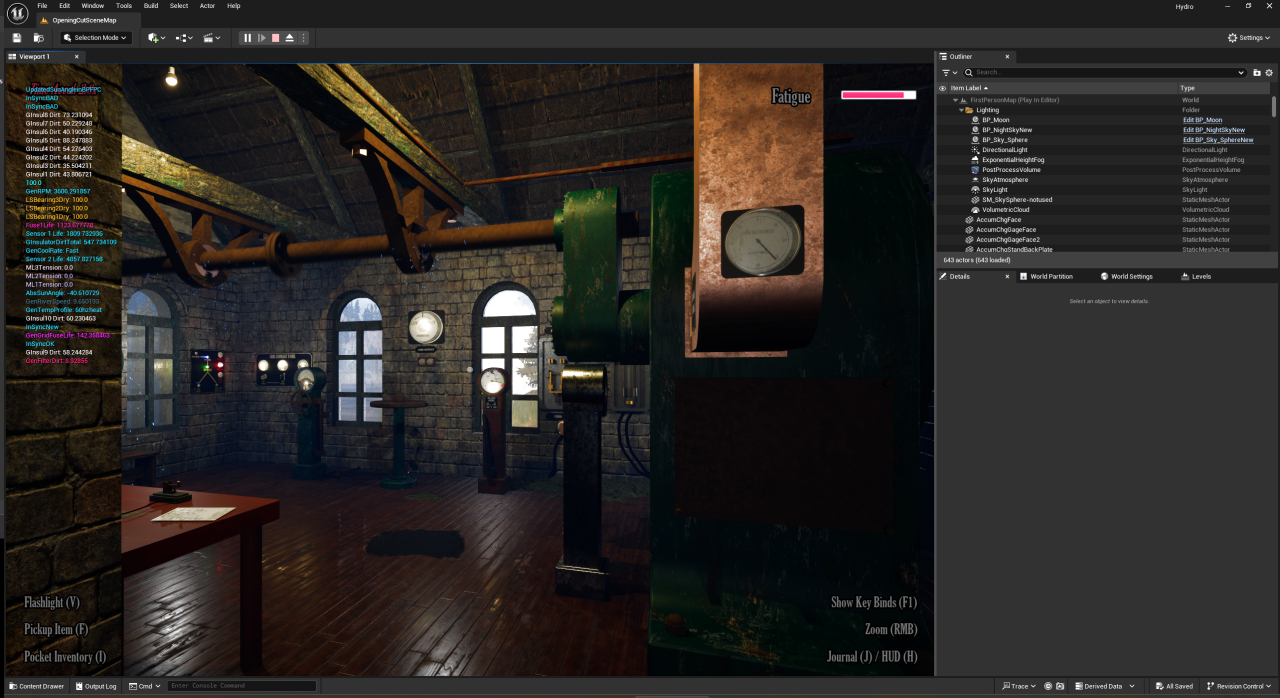This screenshot has height=698, width=1280.
Task: Click the Outliner search field
Action: (x=1105, y=73)
